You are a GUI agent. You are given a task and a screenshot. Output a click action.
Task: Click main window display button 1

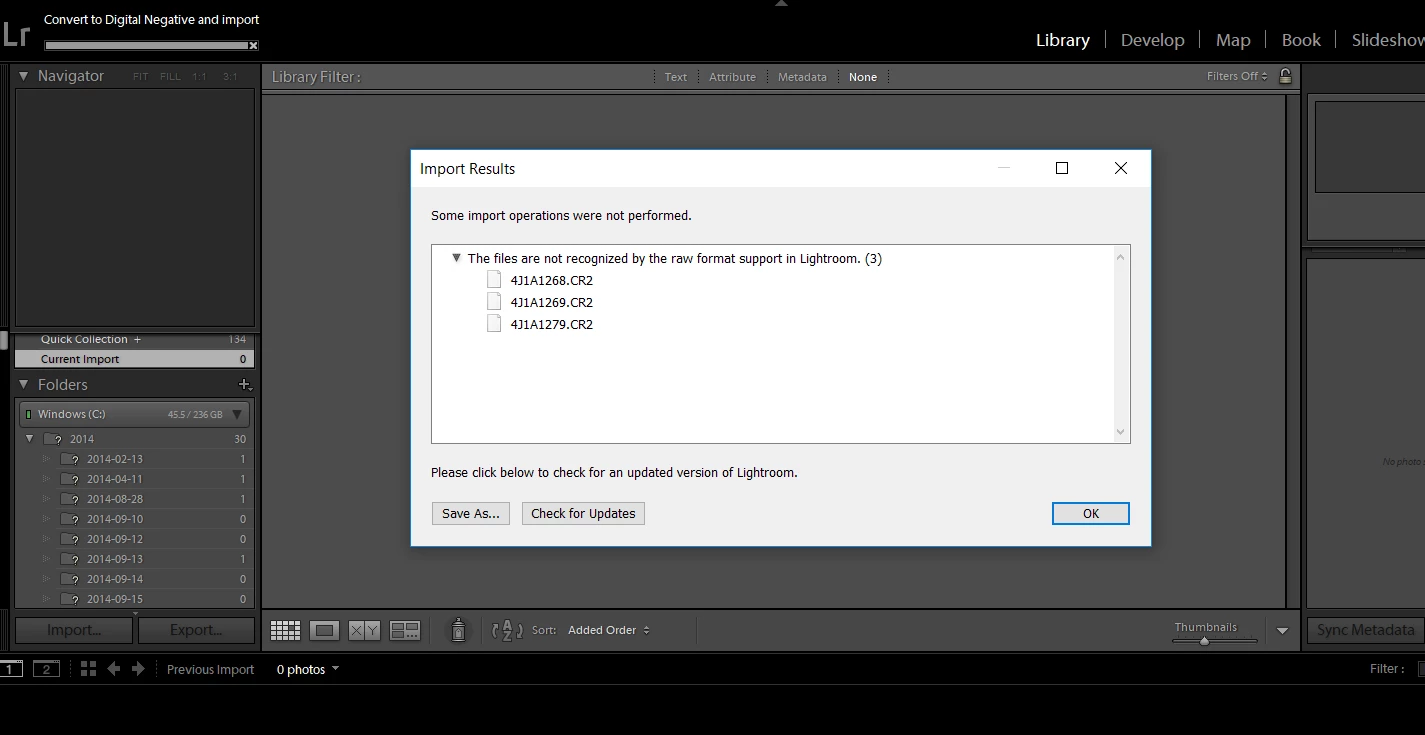pos(11,669)
